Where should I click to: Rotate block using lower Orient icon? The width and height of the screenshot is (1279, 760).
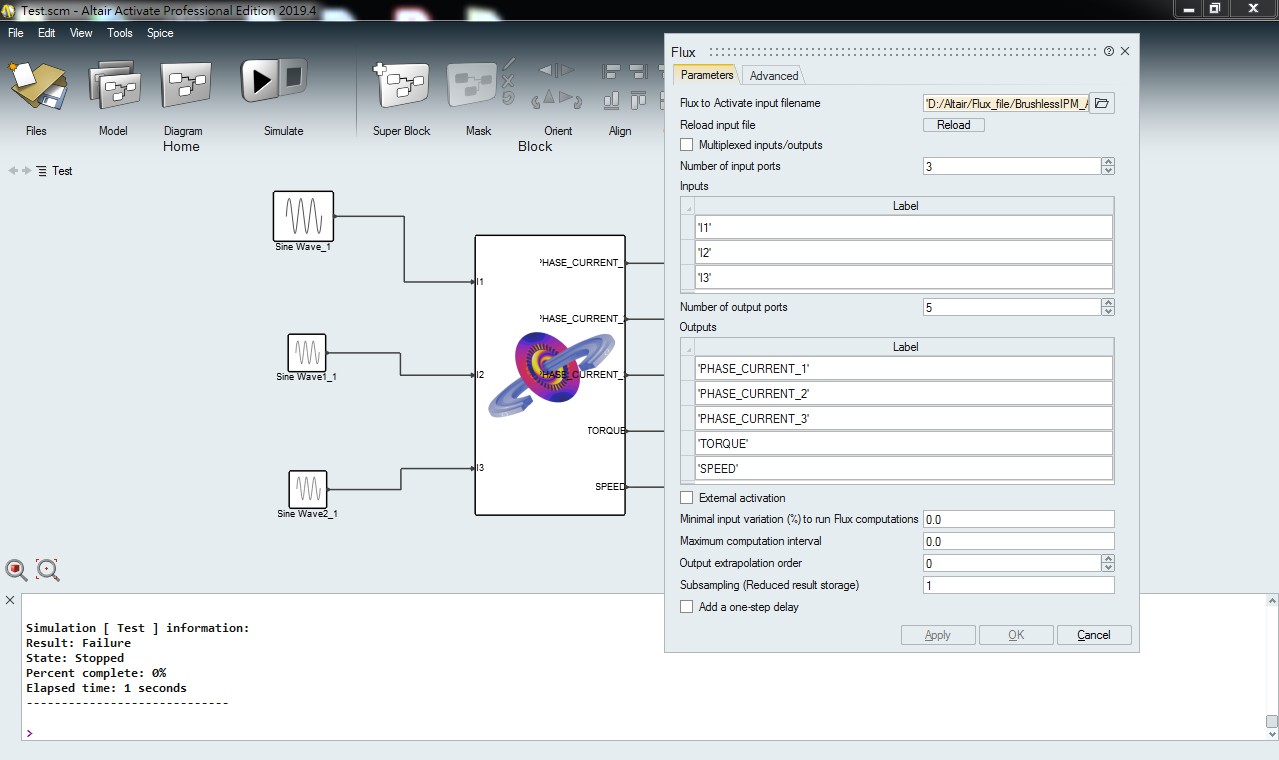coord(558,100)
